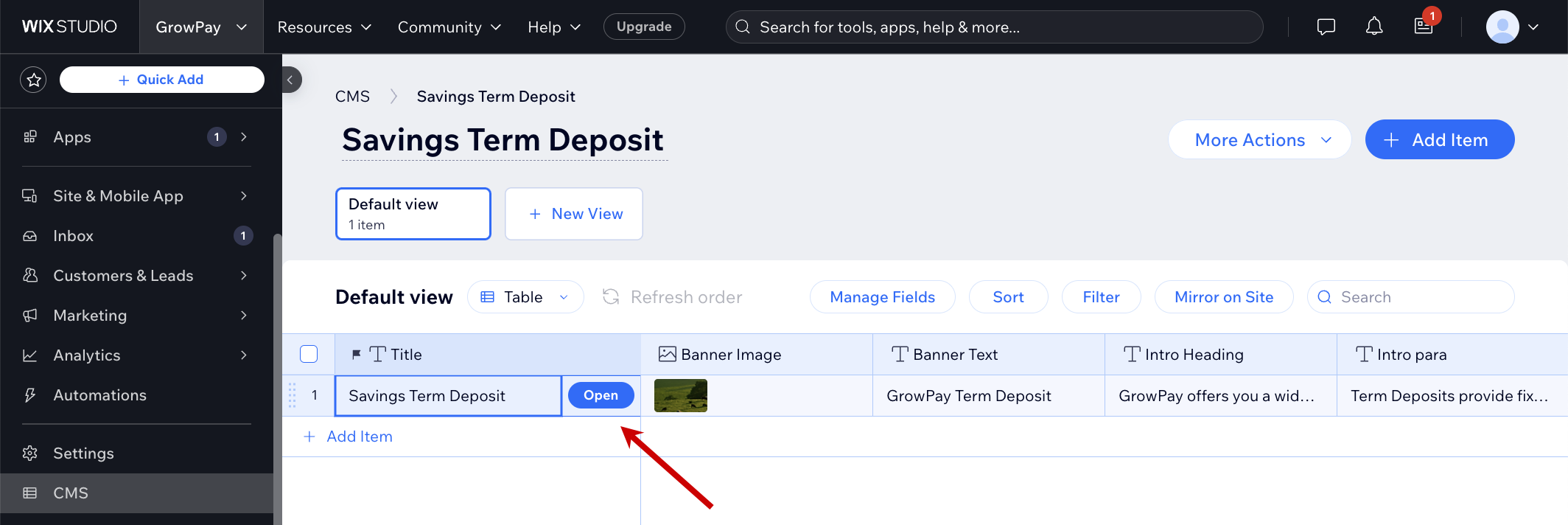Click the blue Add Item button
This screenshot has width=1568, height=525.
point(1439,140)
